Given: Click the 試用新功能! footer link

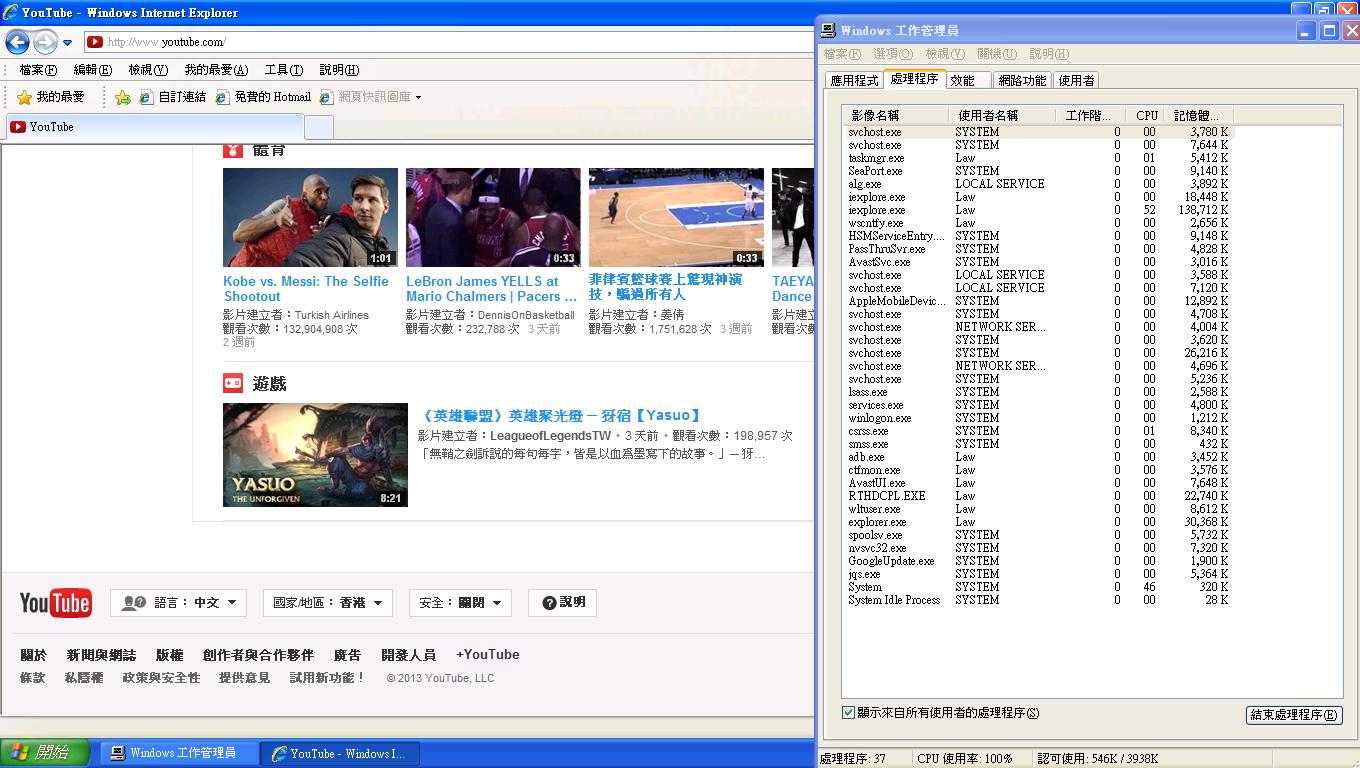Looking at the screenshot, I should click(x=327, y=678).
